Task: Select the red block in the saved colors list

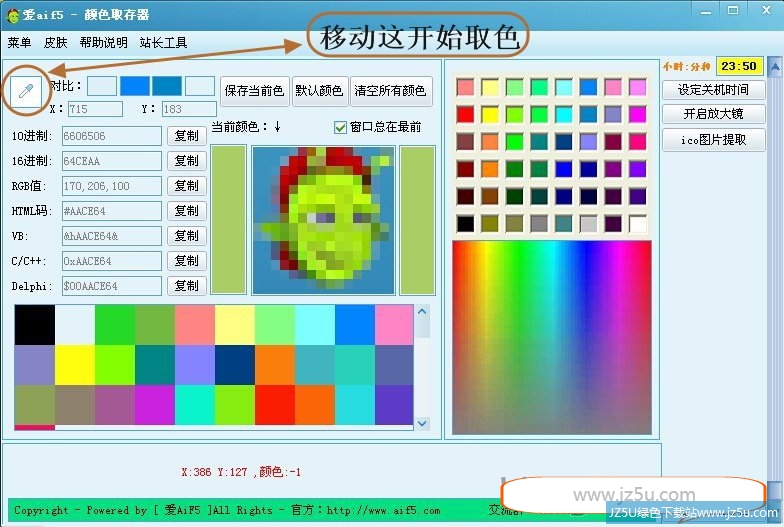Action: pos(274,405)
